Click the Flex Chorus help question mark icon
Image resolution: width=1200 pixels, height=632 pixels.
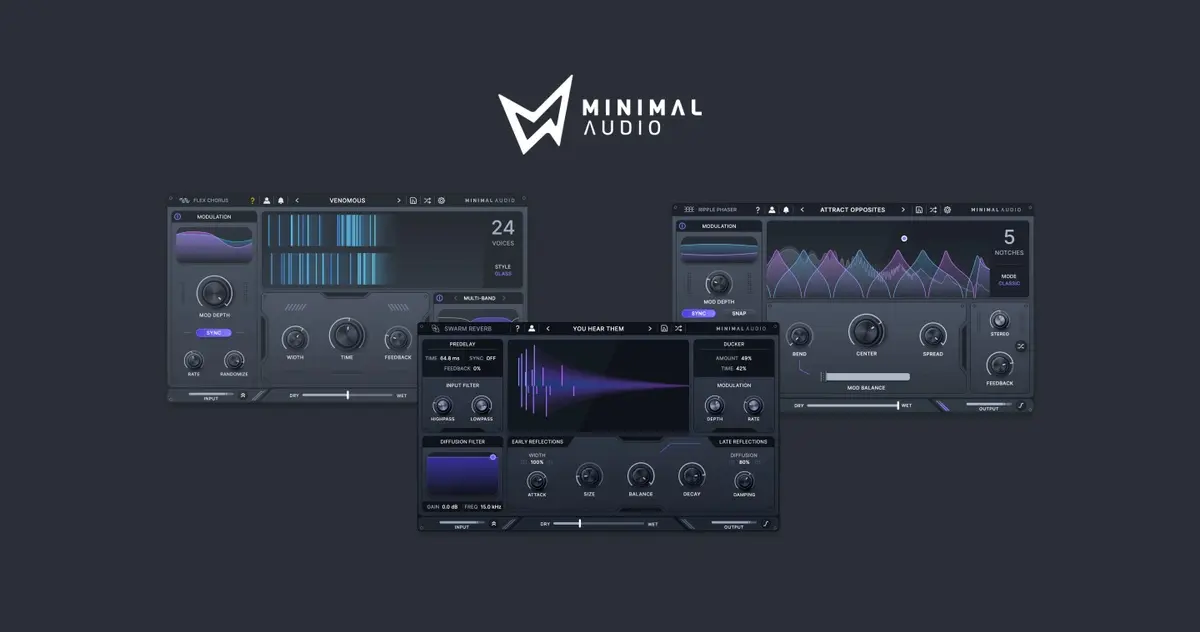coord(253,200)
